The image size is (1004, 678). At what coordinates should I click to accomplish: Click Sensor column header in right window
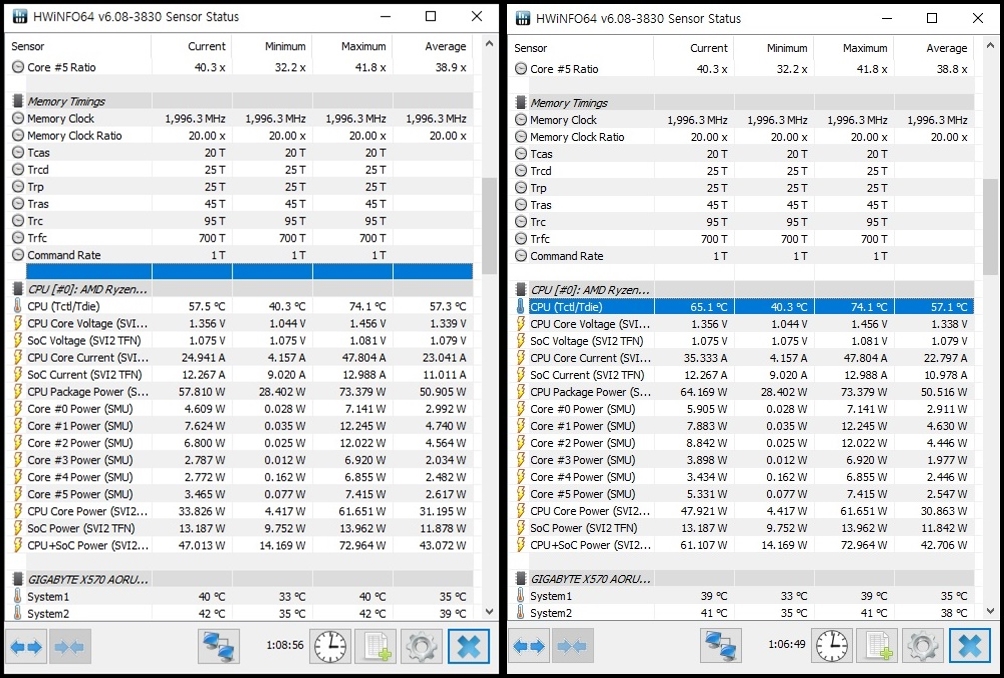(x=581, y=48)
